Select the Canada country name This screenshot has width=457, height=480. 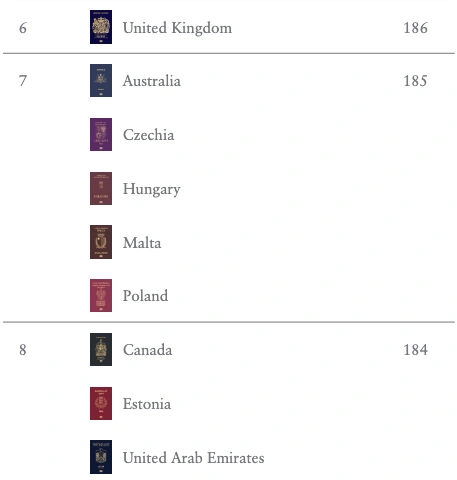(x=147, y=350)
